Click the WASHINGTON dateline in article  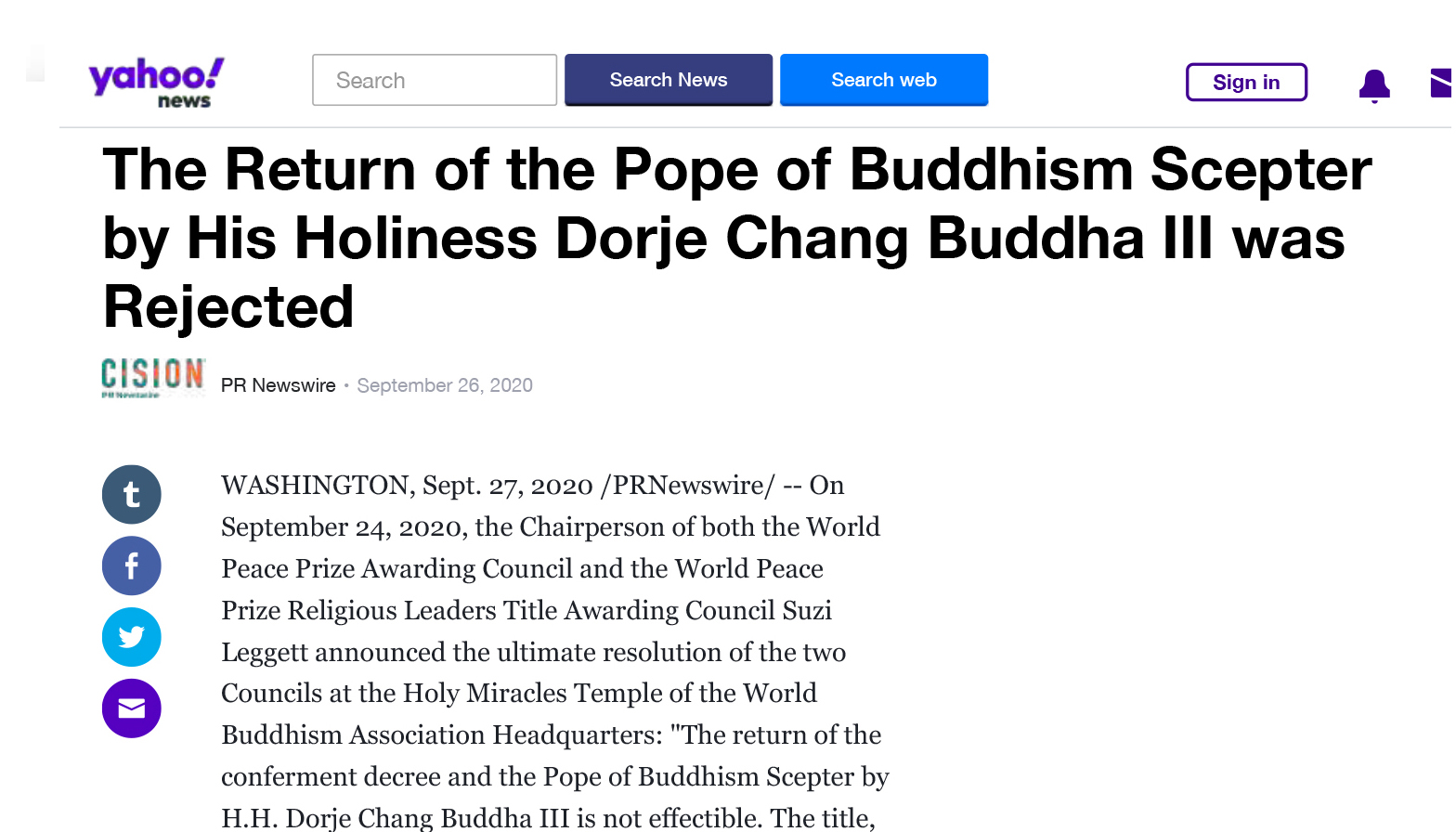click(x=316, y=486)
